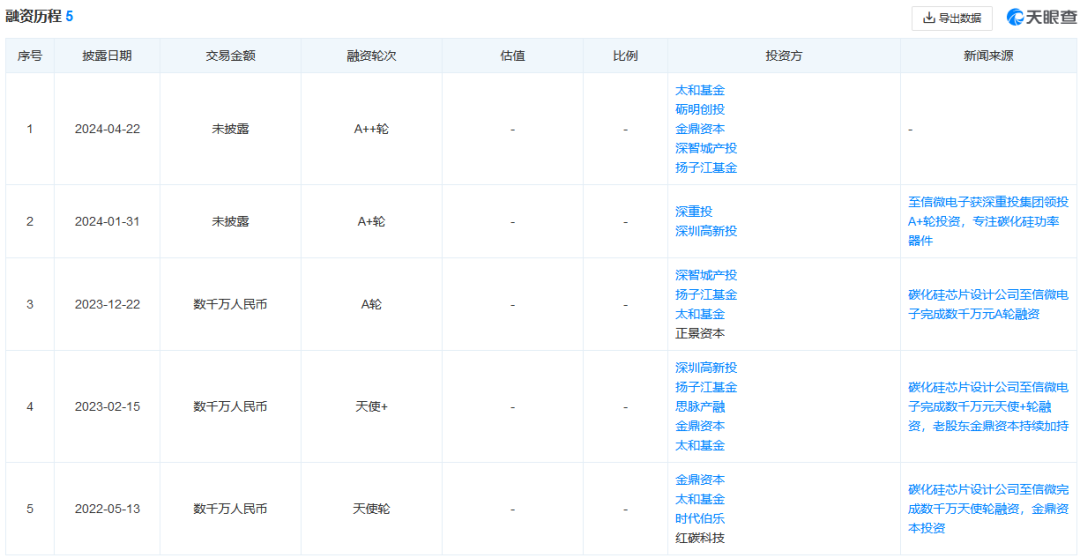The image size is (1080, 558).
Task: Open 深圳高新投 in the A+轮 row
Action: point(706,231)
